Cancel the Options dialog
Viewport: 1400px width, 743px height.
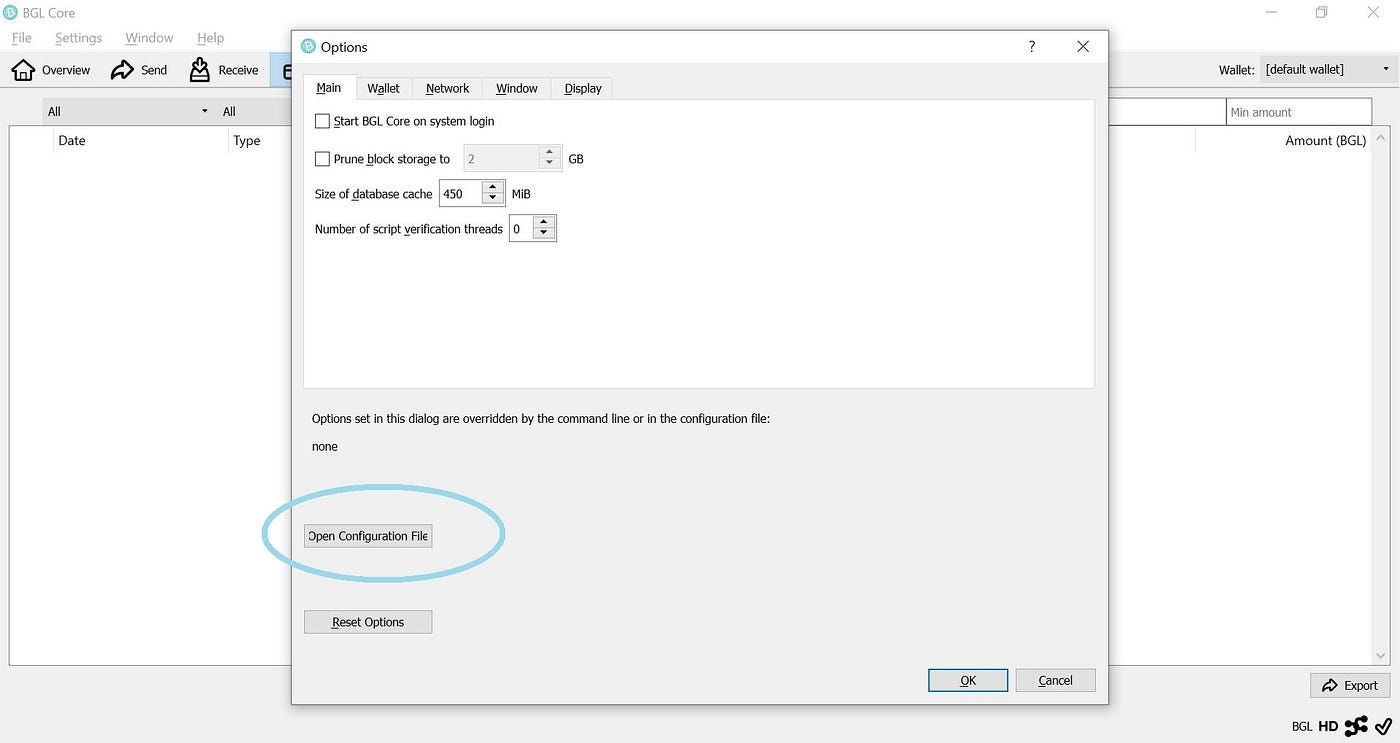tap(1055, 680)
